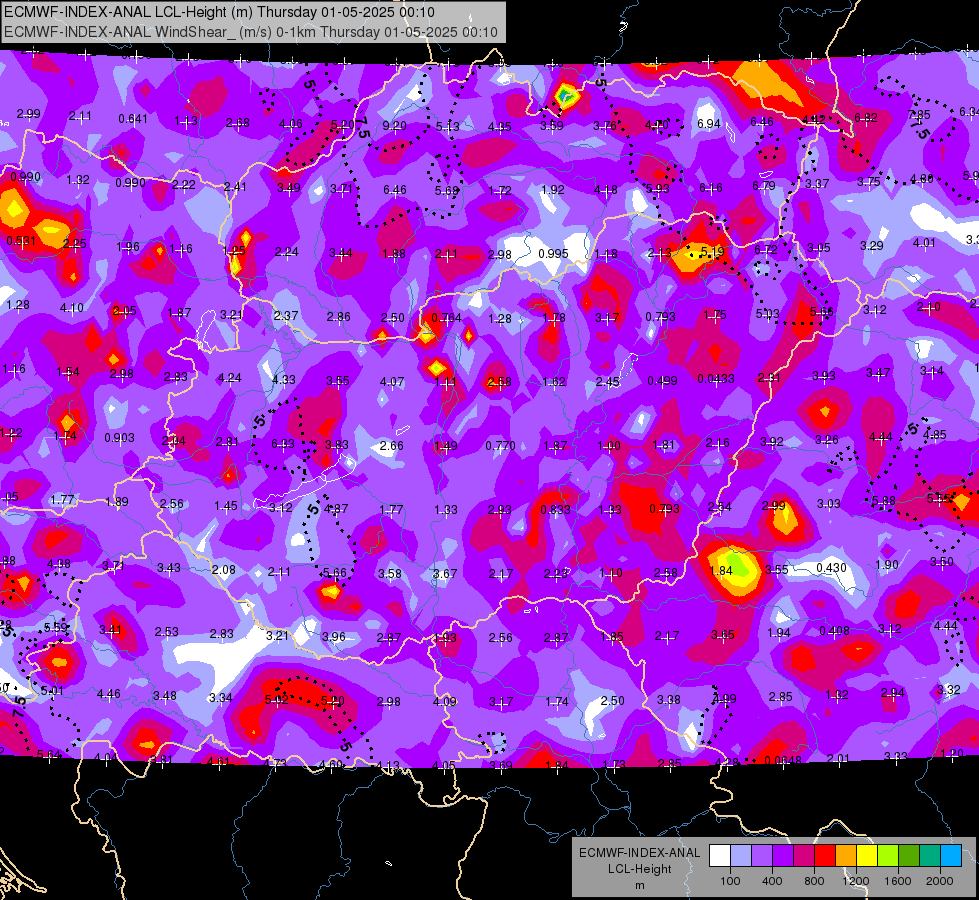
Task: Click the wind shear value 4.24
Action: [x=230, y=378]
